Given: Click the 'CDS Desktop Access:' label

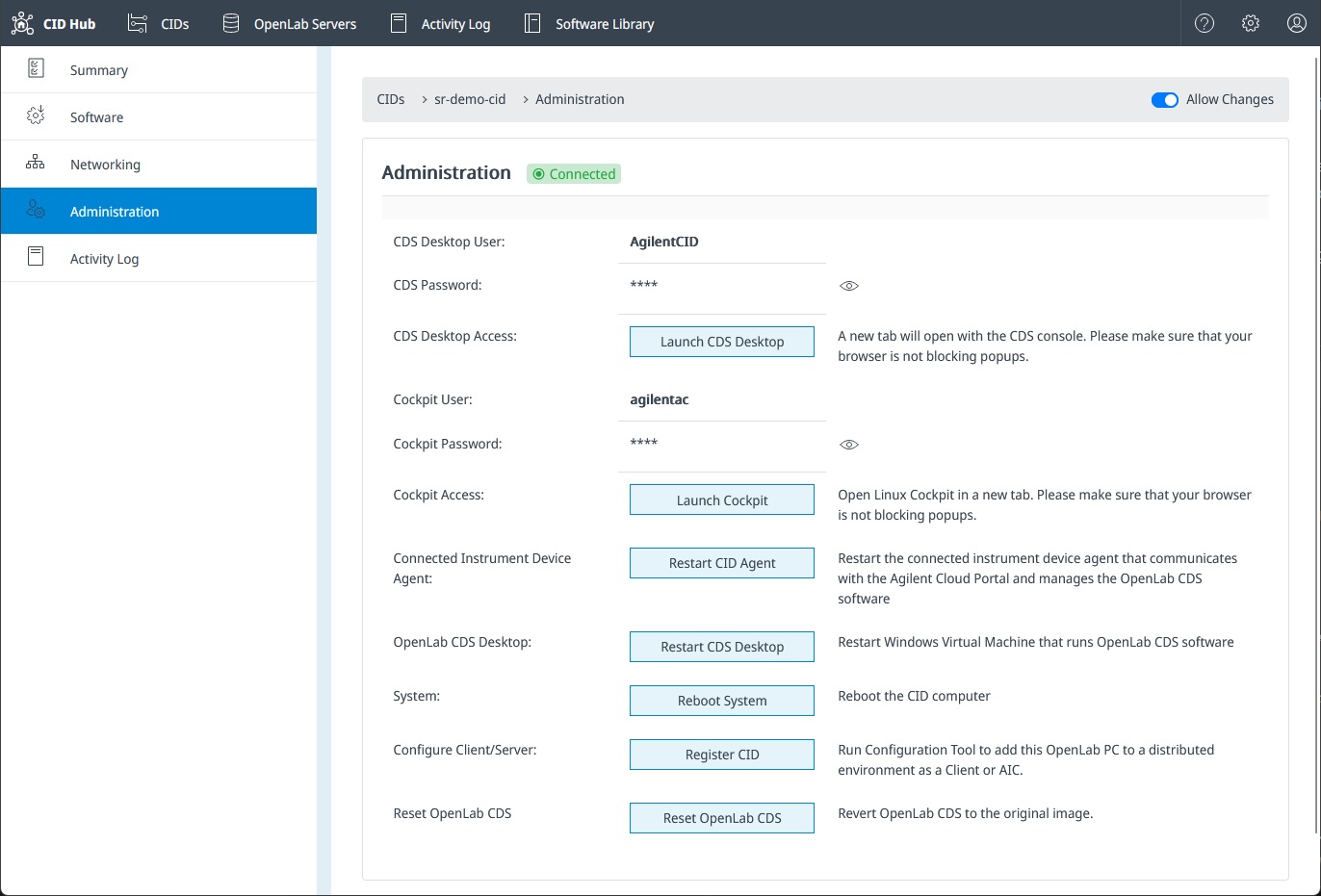Looking at the screenshot, I should (x=455, y=336).
